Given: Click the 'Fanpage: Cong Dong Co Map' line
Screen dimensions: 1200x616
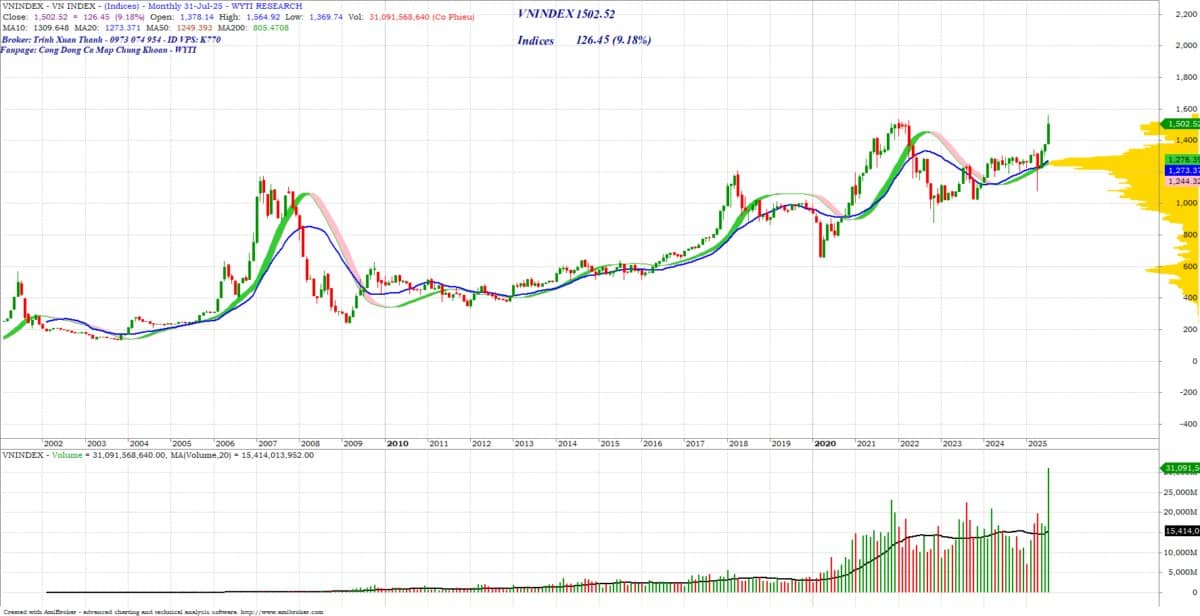Looking at the screenshot, I should (100, 49).
